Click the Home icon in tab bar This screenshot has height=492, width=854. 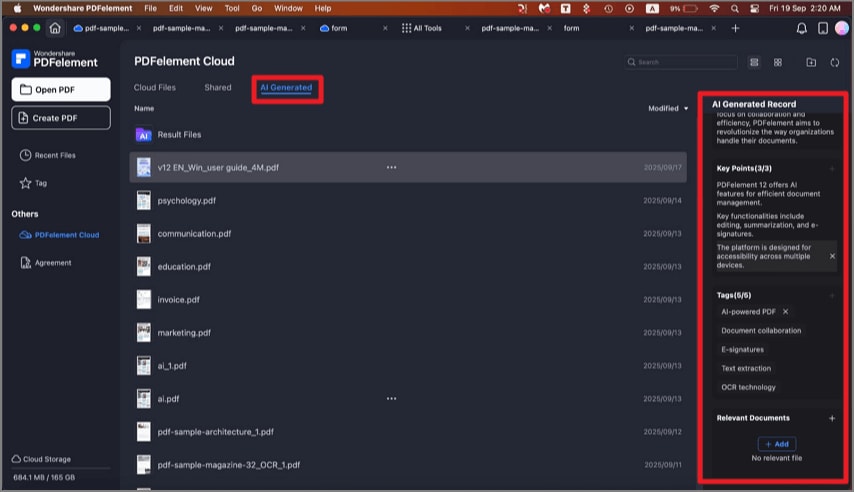tap(55, 28)
